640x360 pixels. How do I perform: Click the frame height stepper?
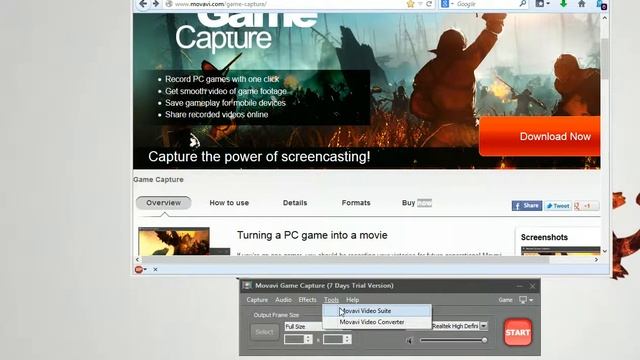click(347, 339)
